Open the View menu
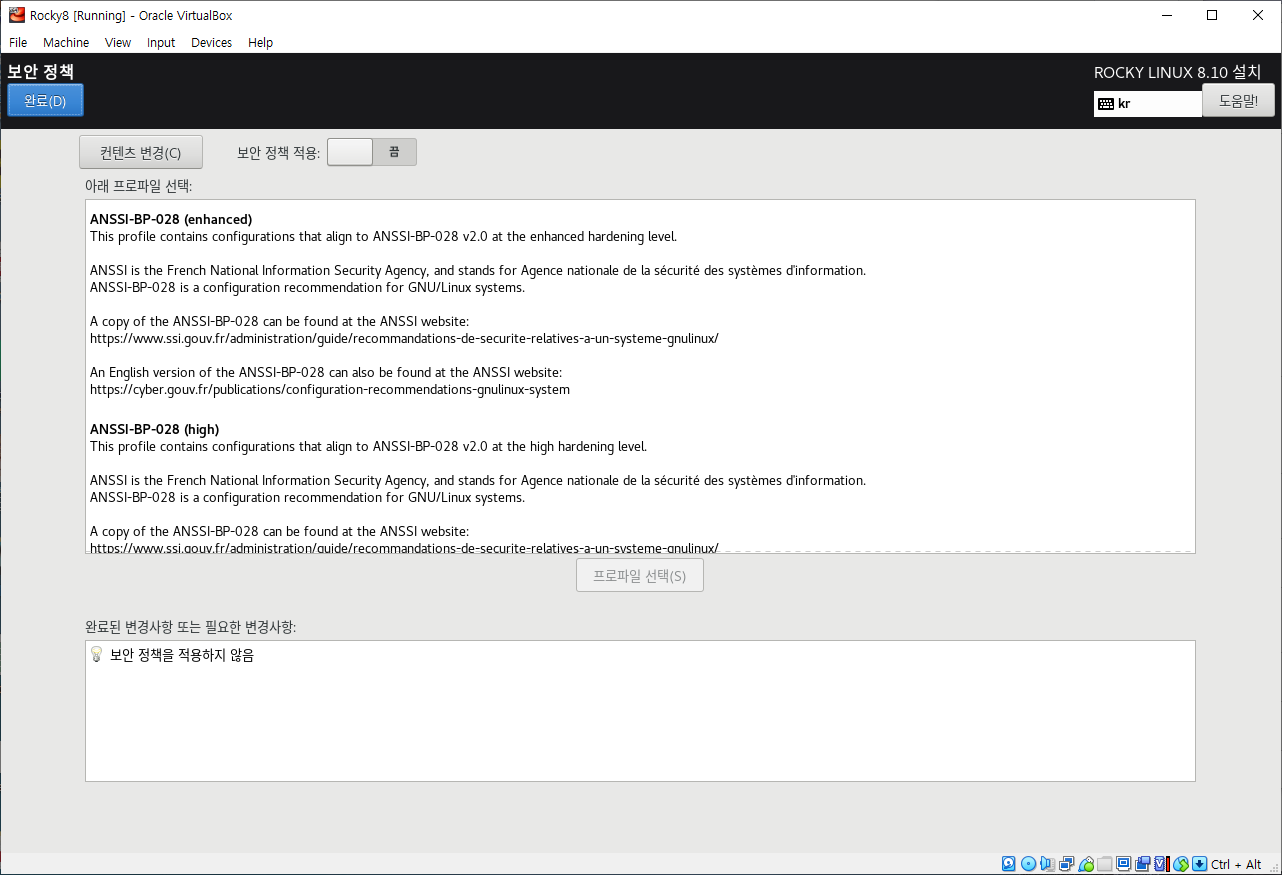Viewport: 1282px width, 875px height. click(x=118, y=43)
